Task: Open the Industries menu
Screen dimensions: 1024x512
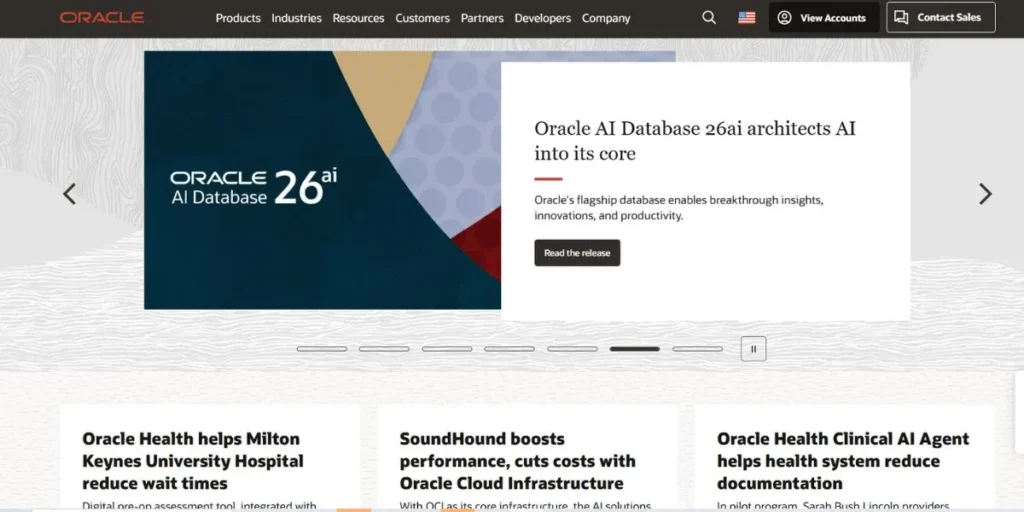Action: point(296,18)
